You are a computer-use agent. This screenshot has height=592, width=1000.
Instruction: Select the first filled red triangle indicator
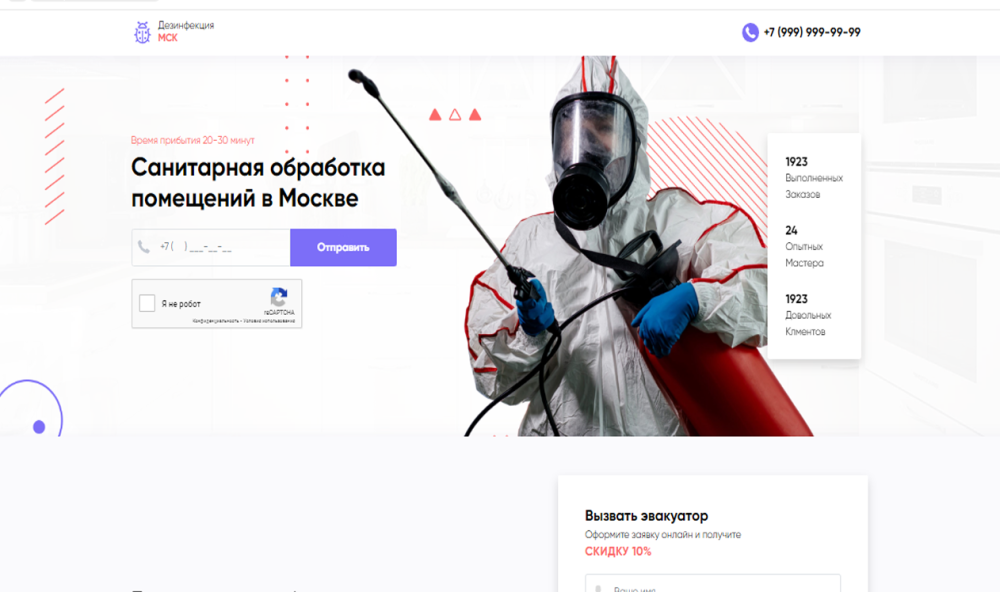point(435,115)
